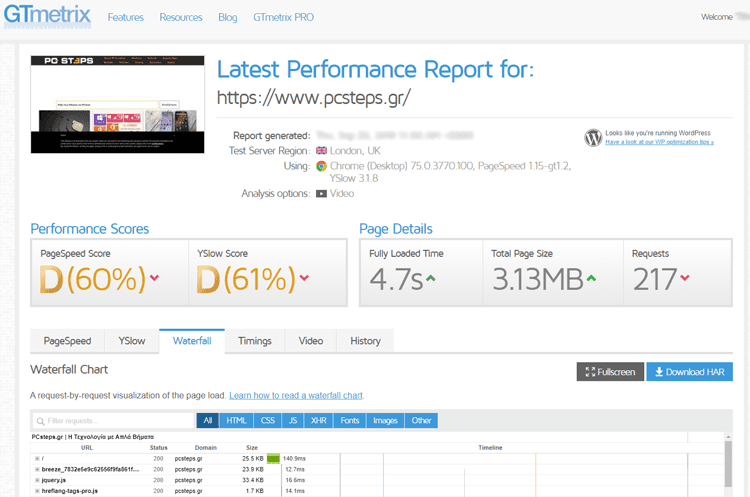Click the Total Page Size up arrow

591,278
